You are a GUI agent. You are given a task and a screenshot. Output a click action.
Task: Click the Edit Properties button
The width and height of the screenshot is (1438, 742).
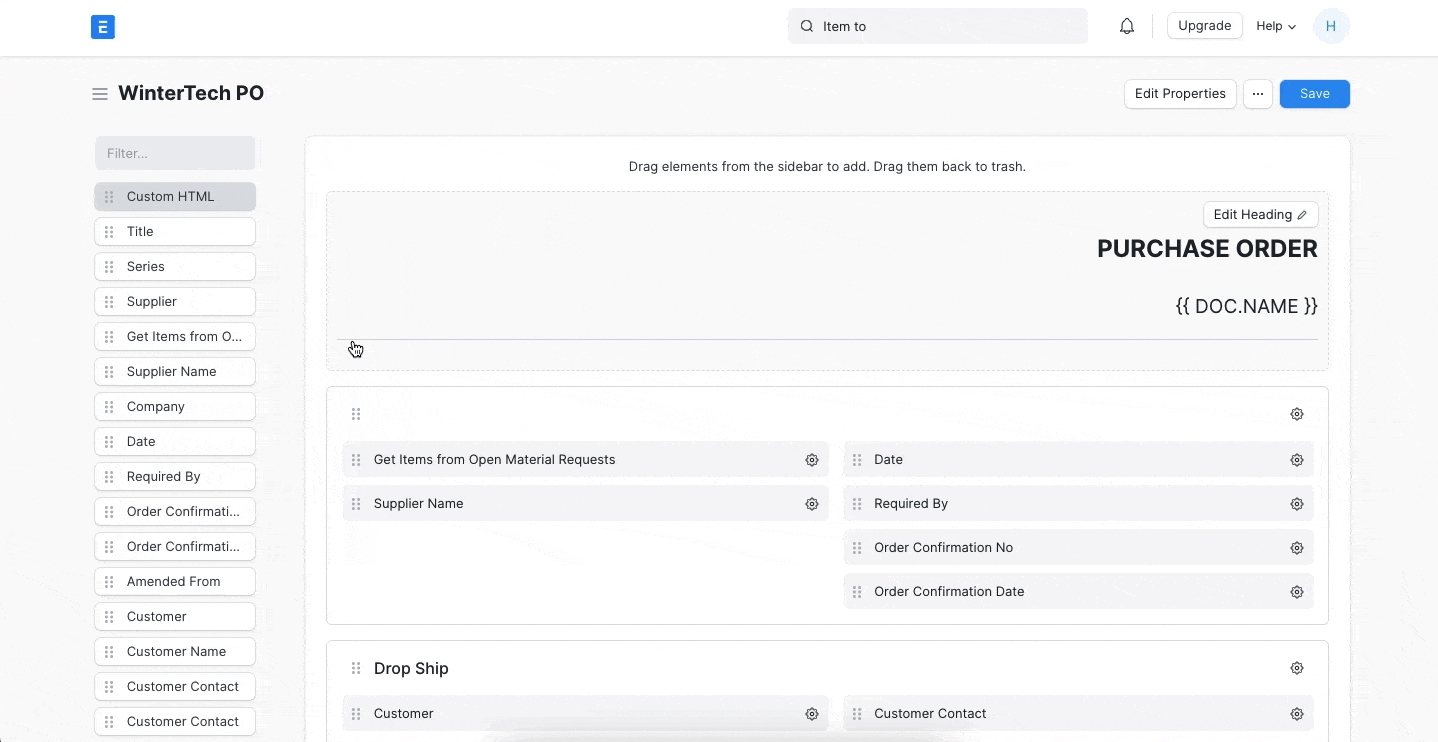[1180, 94]
